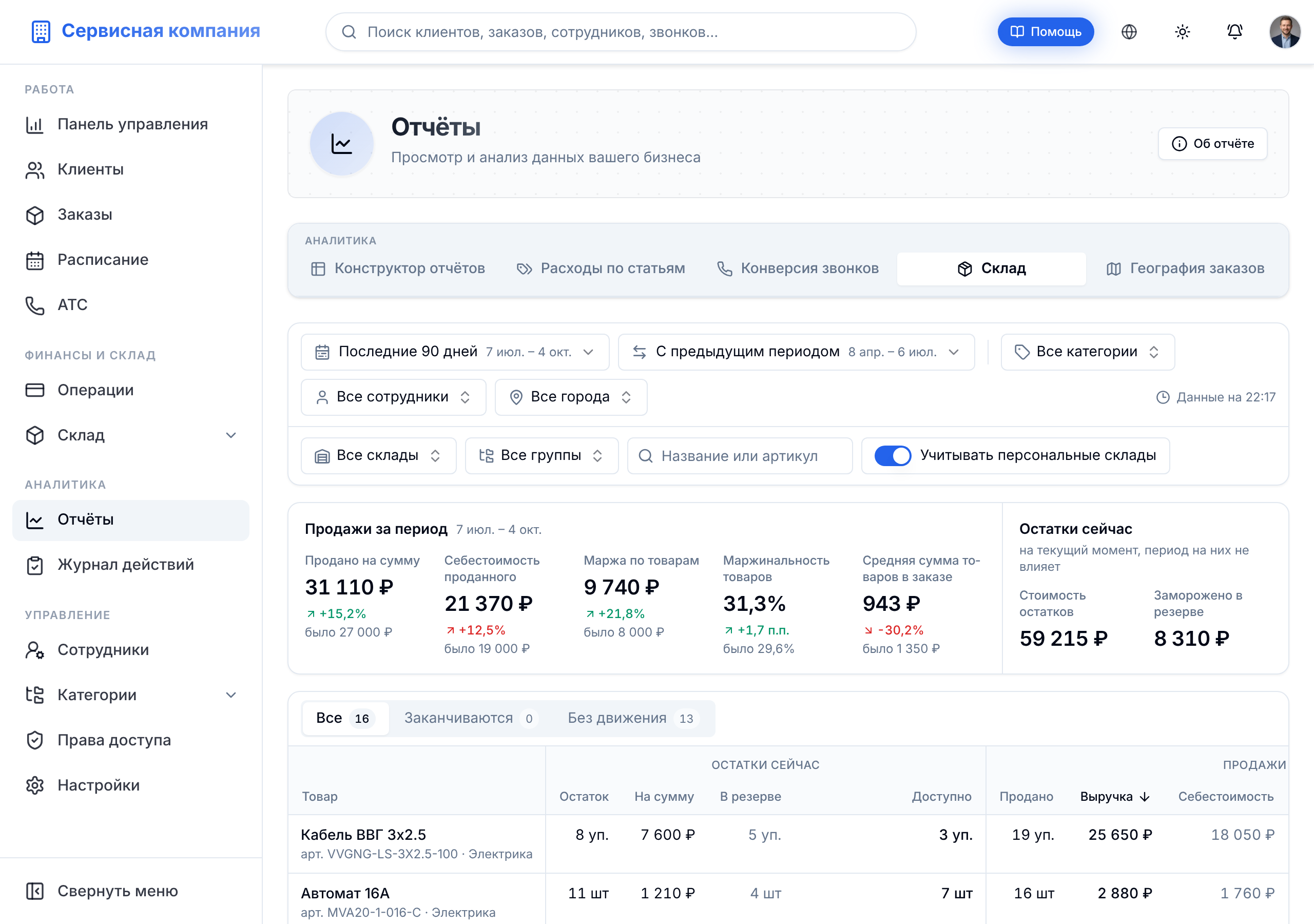This screenshot has width=1314, height=924.
Task: Expand the Категории sidebar submenu
Action: pos(230,695)
